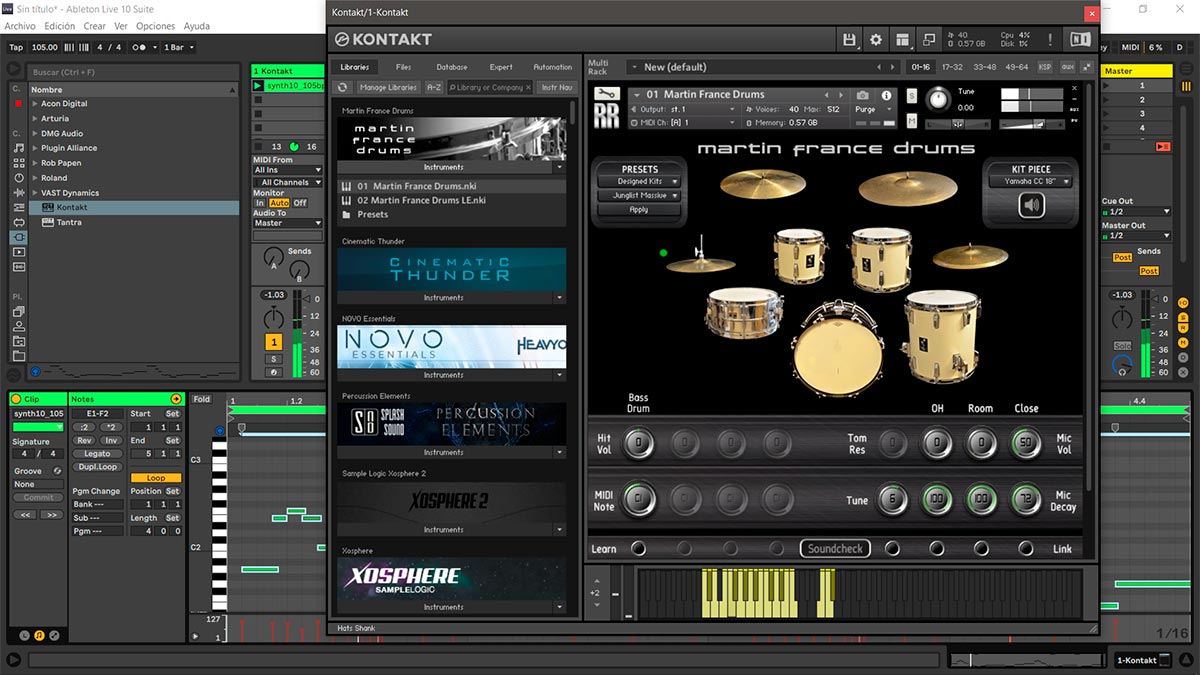The image size is (1200, 675).
Task: Toggle the track activator button labeled 1
Action: 273,342
